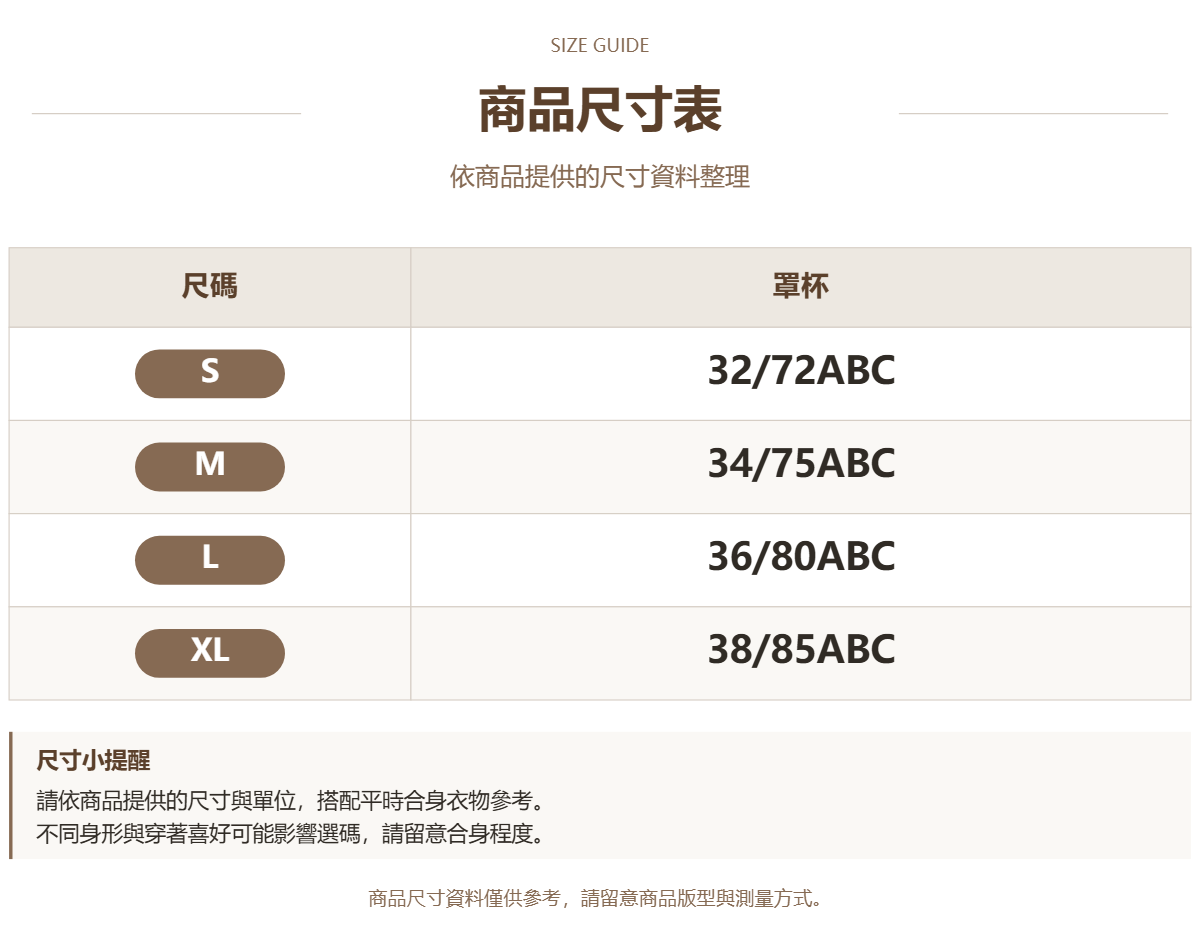The width and height of the screenshot is (1200, 937).
Task: Click the SIZE GUIDE heading text
Action: tap(600, 45)
